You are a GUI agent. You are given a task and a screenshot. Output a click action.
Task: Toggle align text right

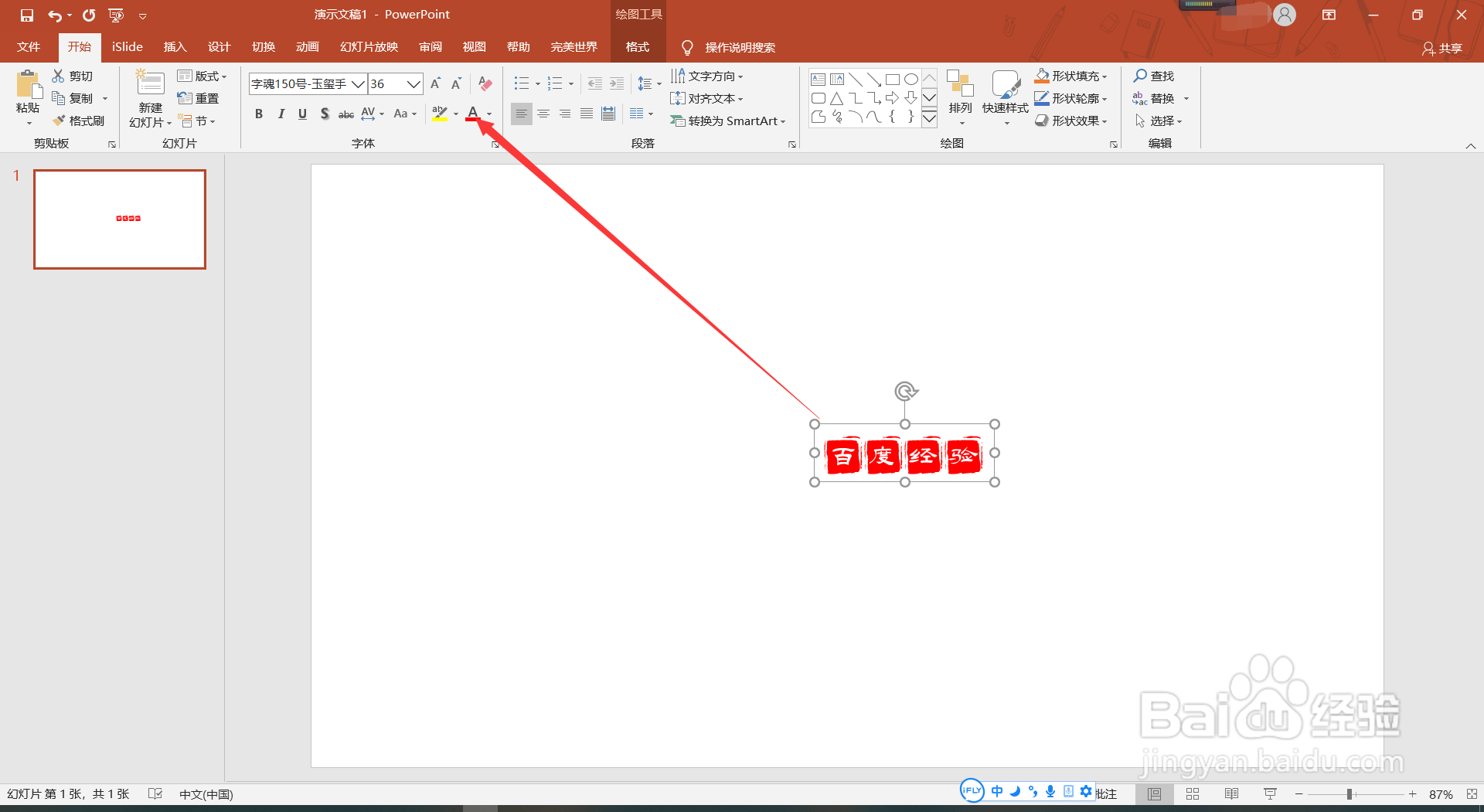click(x=565, y=114)
